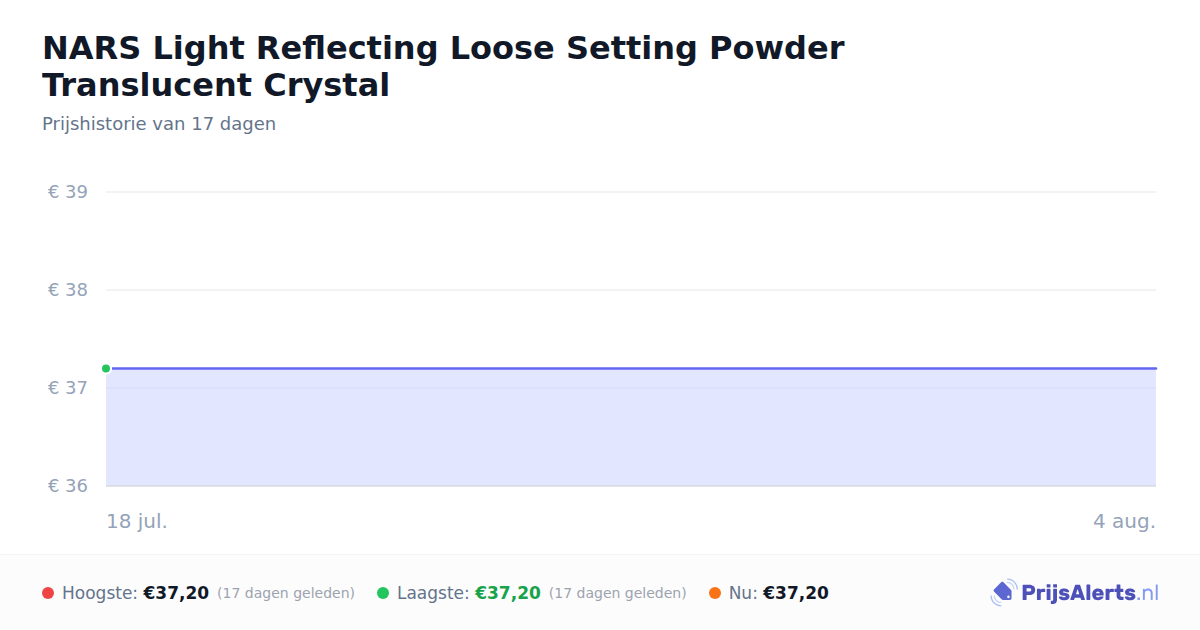
Task: Click the 4 aug. date axis label
Action: coord(1124,521)
